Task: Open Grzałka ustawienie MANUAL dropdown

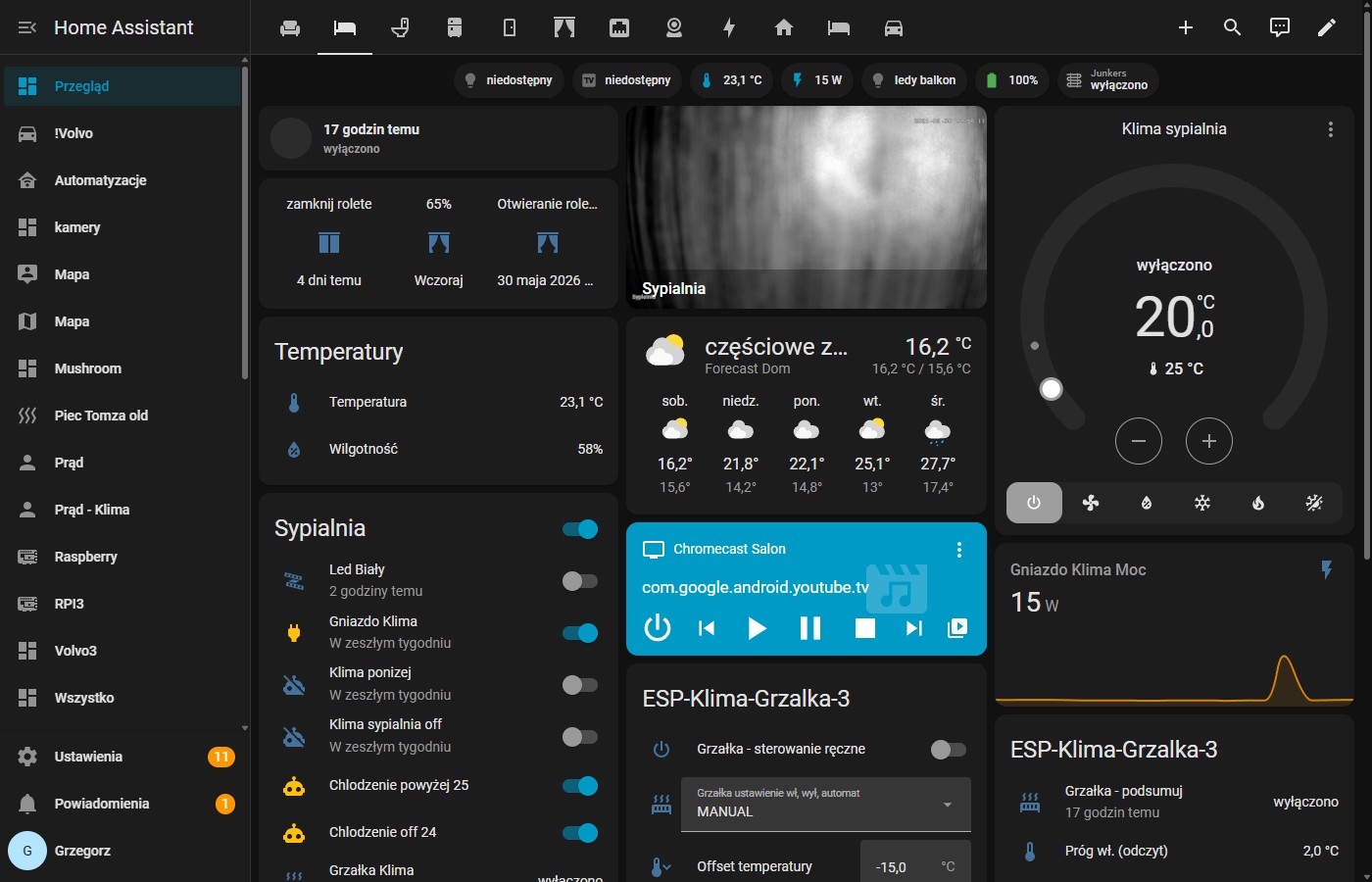Action: 826,805
